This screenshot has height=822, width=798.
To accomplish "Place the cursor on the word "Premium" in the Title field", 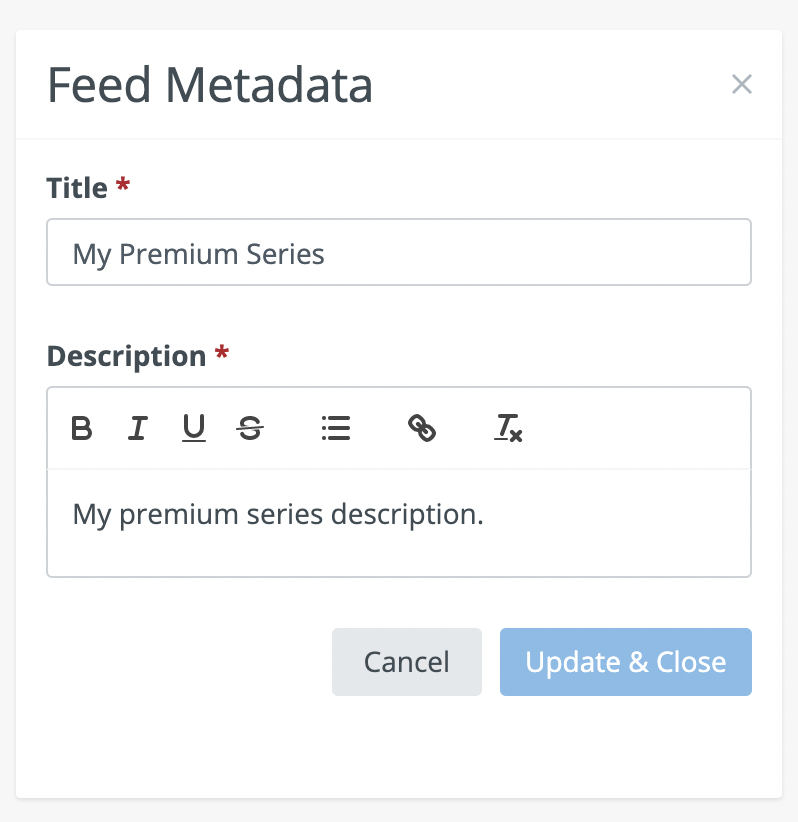I will point(166,254).
